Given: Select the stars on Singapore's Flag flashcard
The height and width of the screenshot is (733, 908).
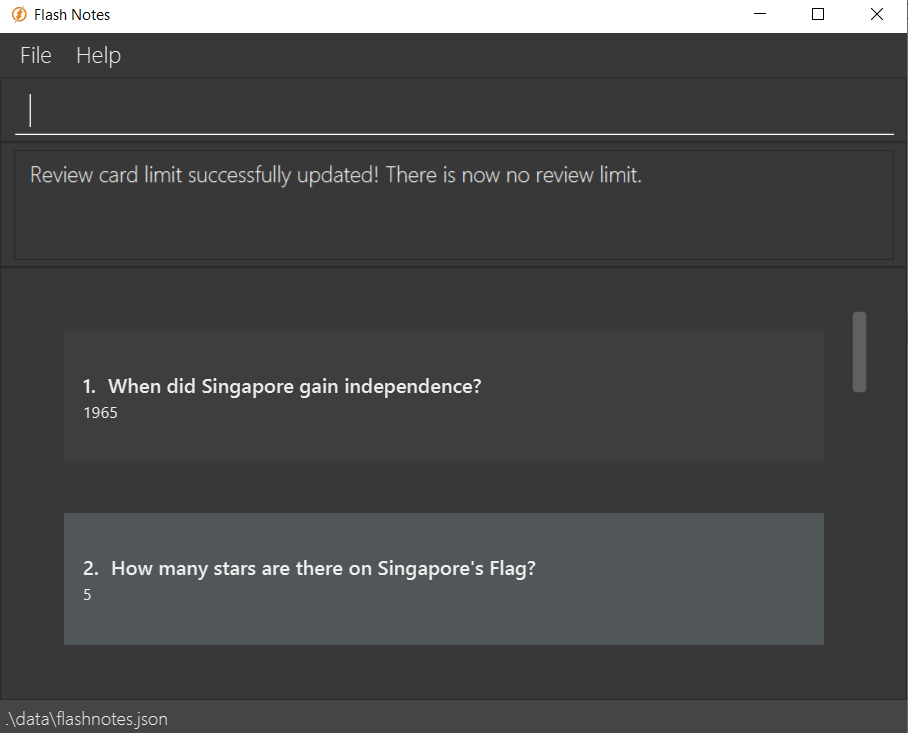Looking at the screenshot, I should (444, 579).
